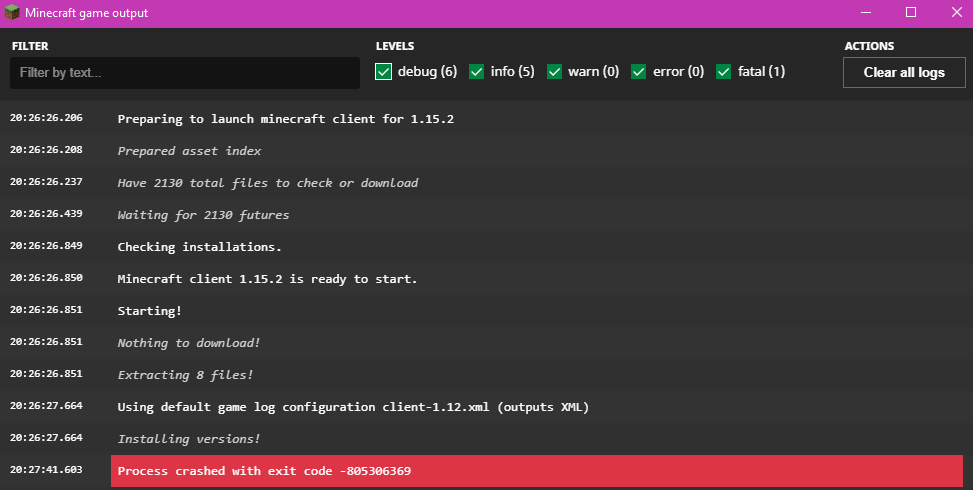This screenshot has height=490, width=973.
Task: Click 'Minecraft client 1.15.2 is ready to start.'
Action: tap(486, 279)
